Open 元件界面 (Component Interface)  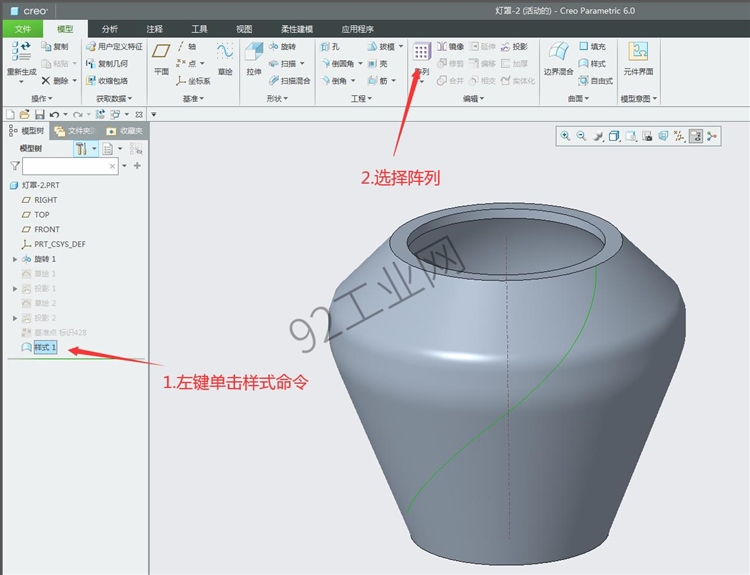(x=638, y=58)
